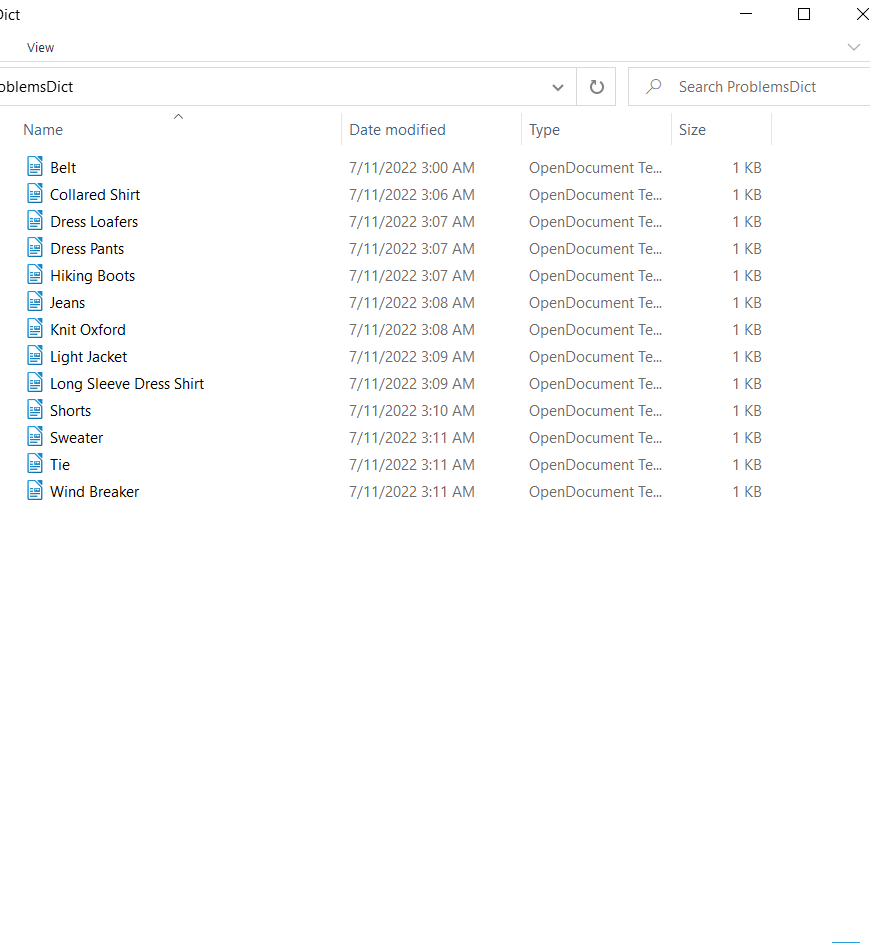Click the Tie document icon
Image resolution: width=870 pixels, height=943 pixels.
(35, 464)
